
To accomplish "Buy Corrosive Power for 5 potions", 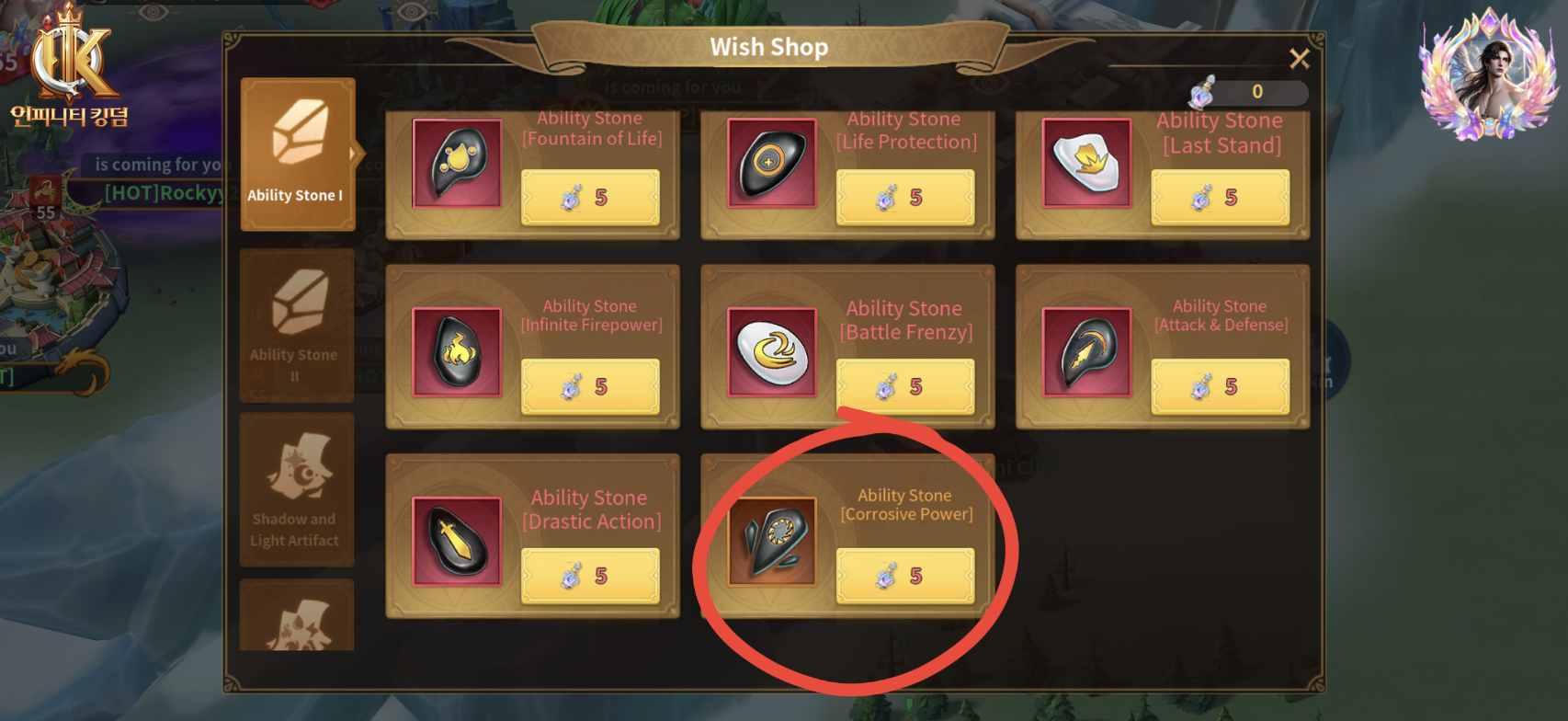I will [x=905, y=576].
